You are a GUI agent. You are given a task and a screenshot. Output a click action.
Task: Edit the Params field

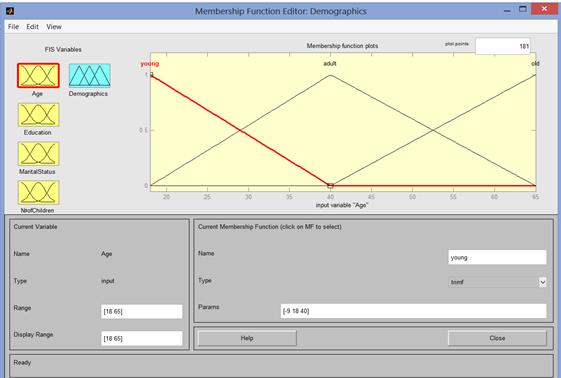pos(414,311)
